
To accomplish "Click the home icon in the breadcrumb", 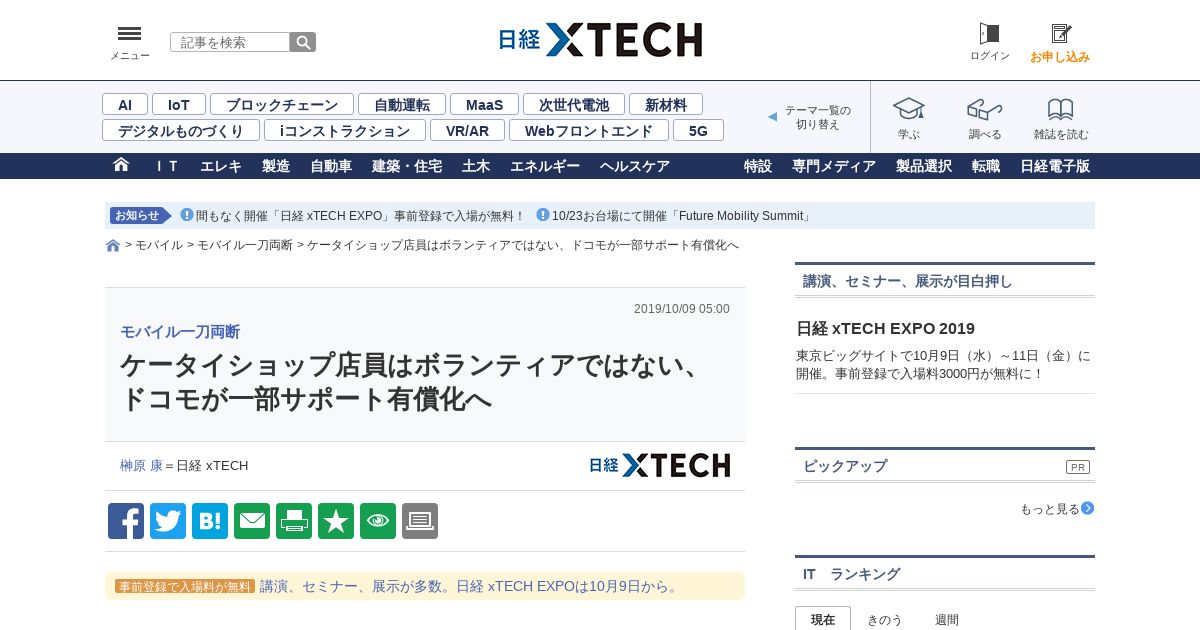I will [x=113, y=246].
